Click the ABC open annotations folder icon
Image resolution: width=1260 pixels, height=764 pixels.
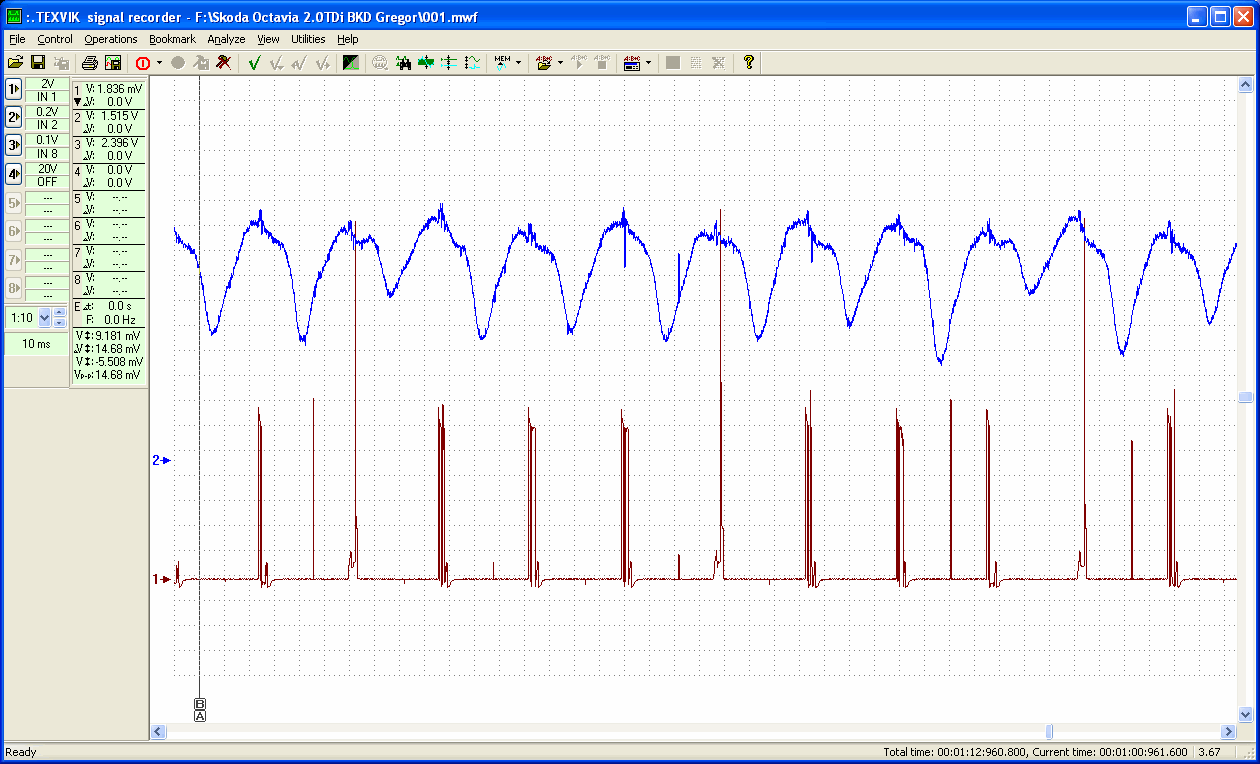click(x=544, y=63)
